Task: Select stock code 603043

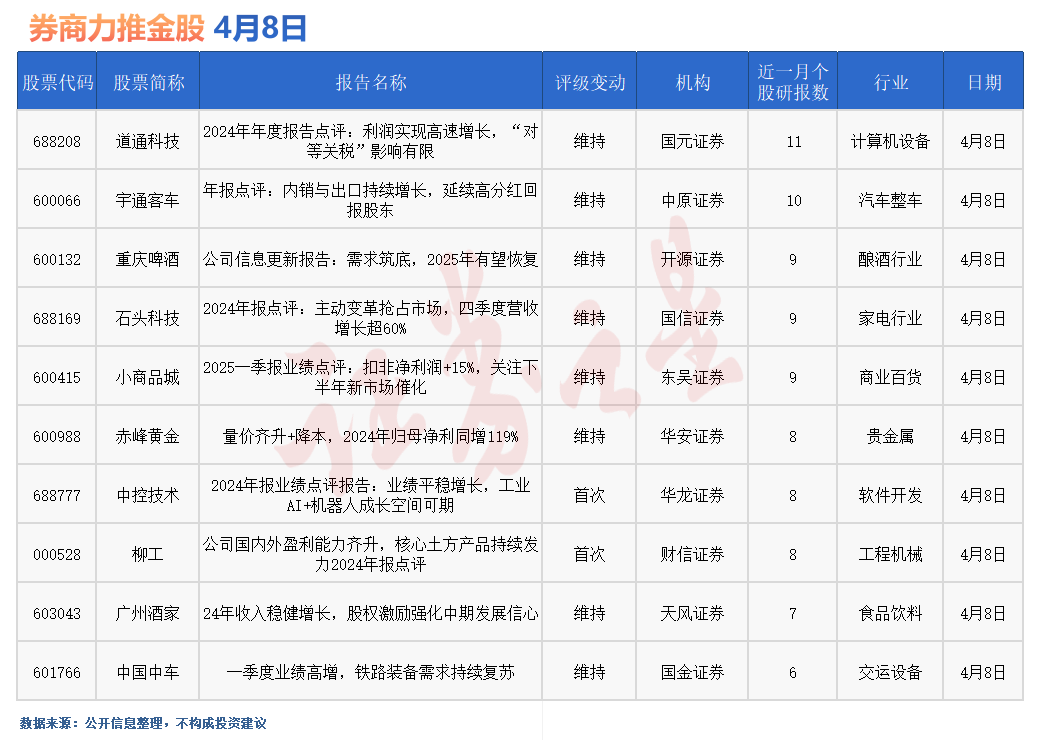Action: tap(57, 614)
